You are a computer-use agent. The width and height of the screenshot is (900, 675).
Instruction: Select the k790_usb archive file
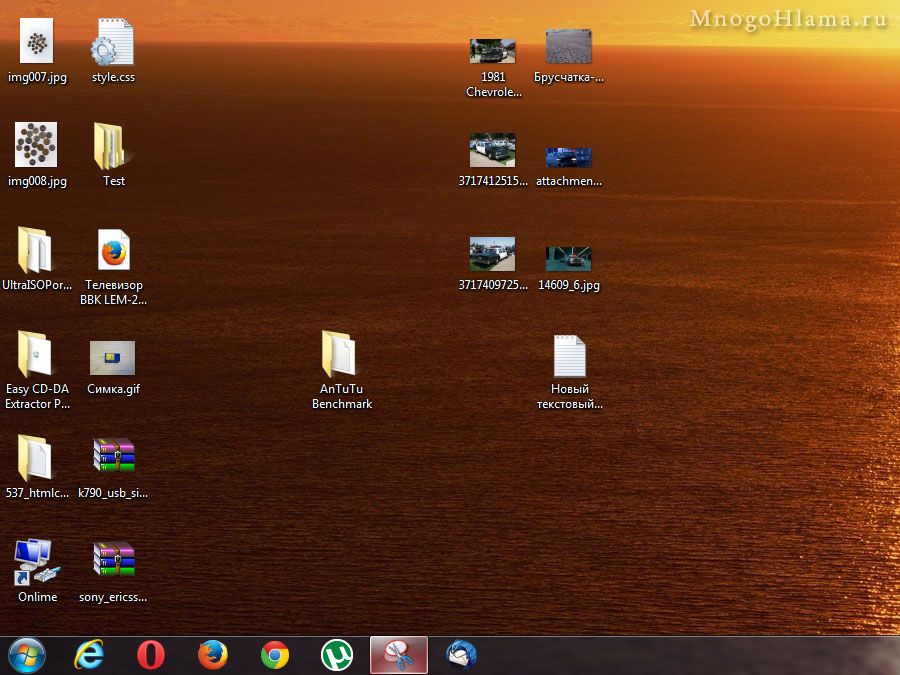coord(113,456)
